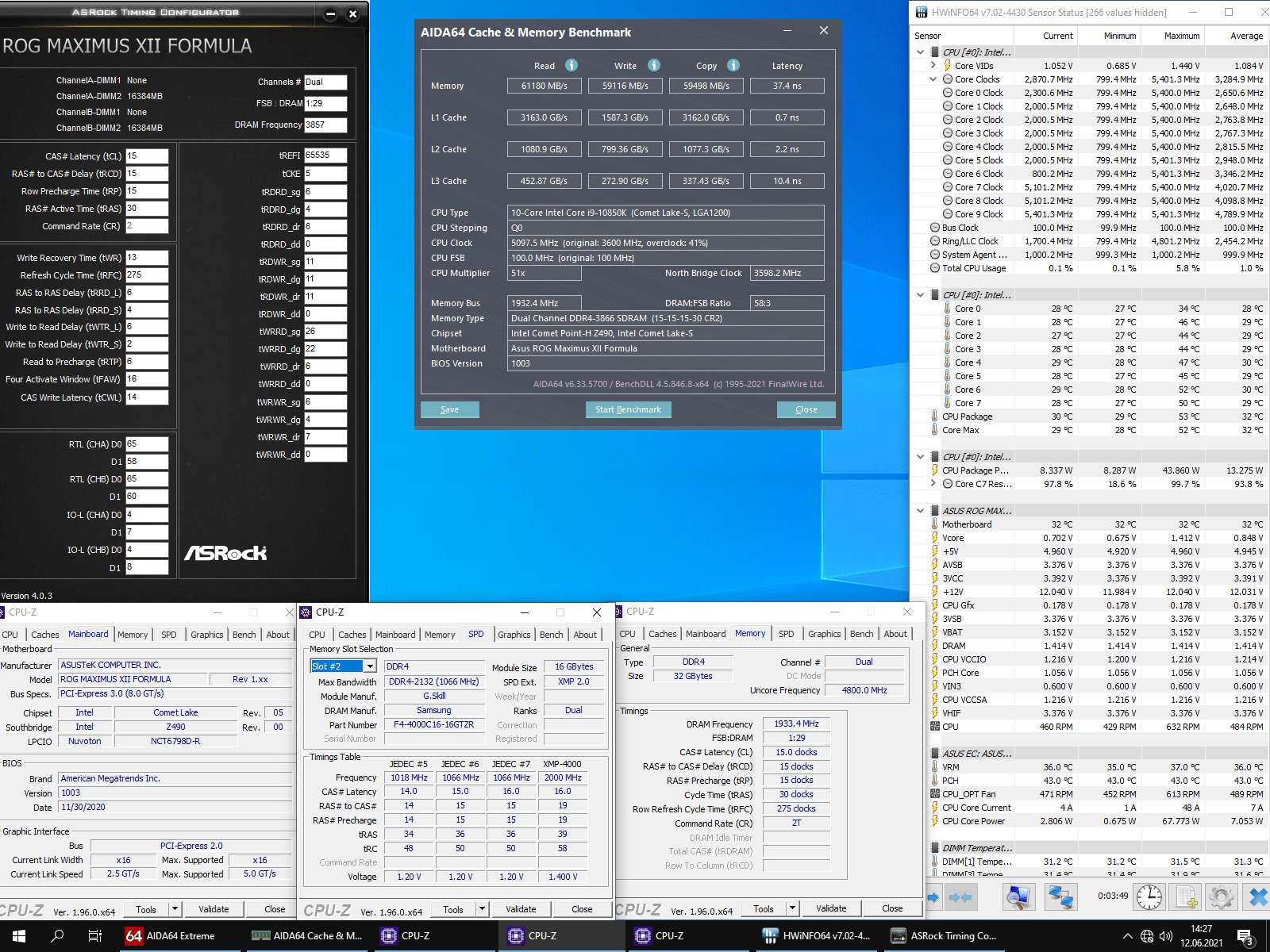Screen dimensions: 1270x952
Task: Click Close button in Memory CPU-Z window
Action: point(892,908)
